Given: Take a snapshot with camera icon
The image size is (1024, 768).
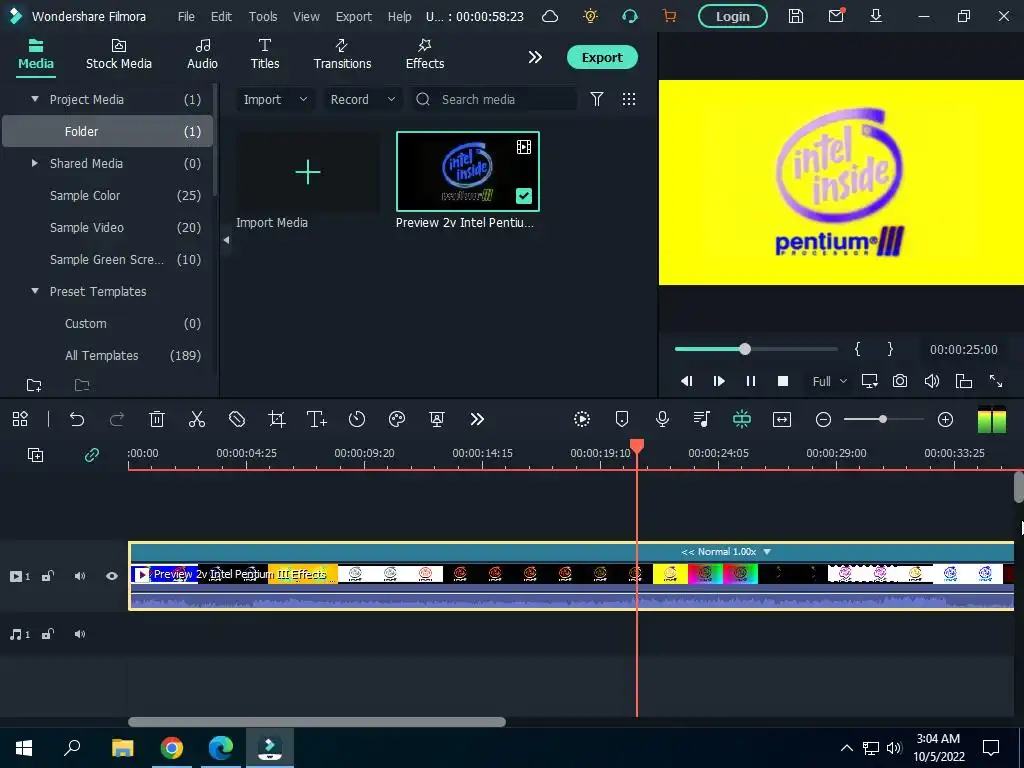Looking at the screenshot, I should [900, 381].
